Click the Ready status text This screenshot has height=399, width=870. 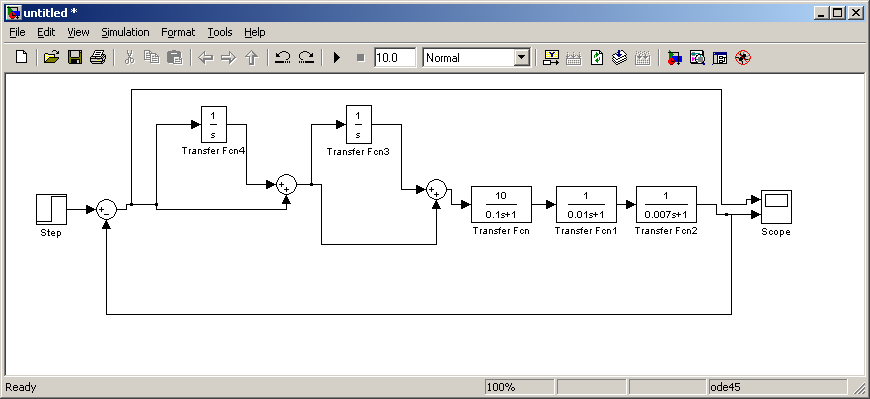(21, 387)
